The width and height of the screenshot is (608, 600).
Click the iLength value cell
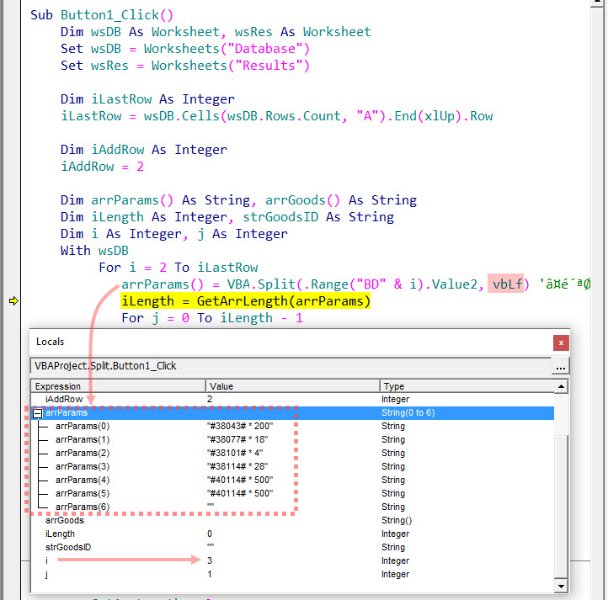210,534
